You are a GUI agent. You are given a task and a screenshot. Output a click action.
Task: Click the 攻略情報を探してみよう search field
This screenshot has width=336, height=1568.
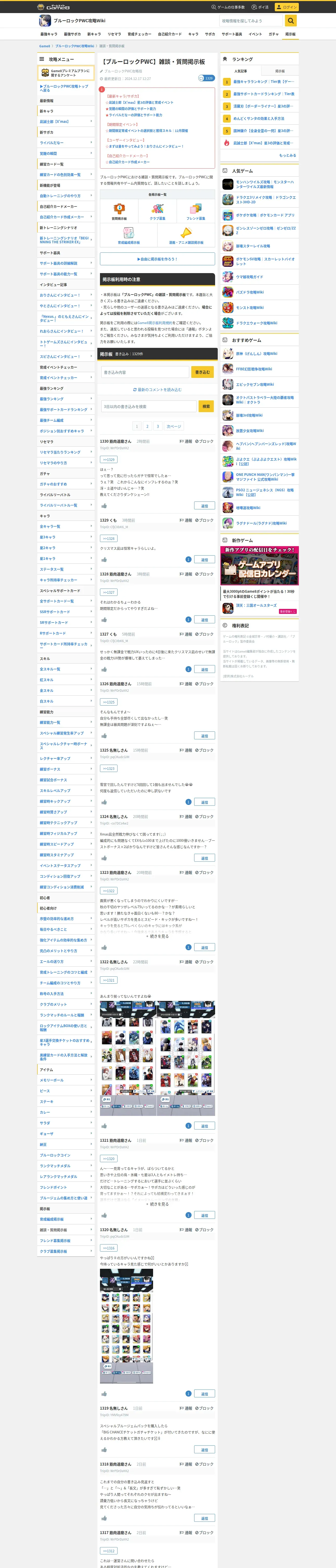251,21
